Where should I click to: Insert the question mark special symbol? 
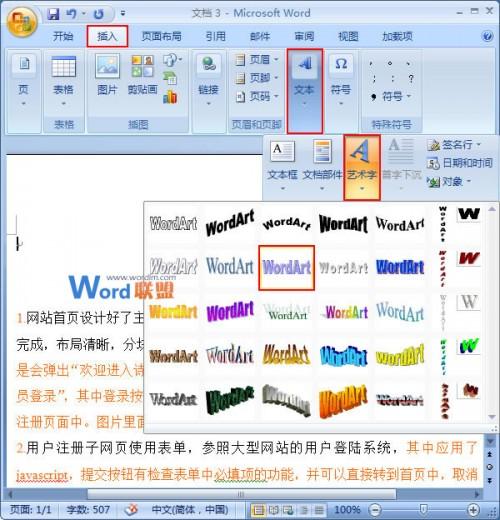point(411,78)
